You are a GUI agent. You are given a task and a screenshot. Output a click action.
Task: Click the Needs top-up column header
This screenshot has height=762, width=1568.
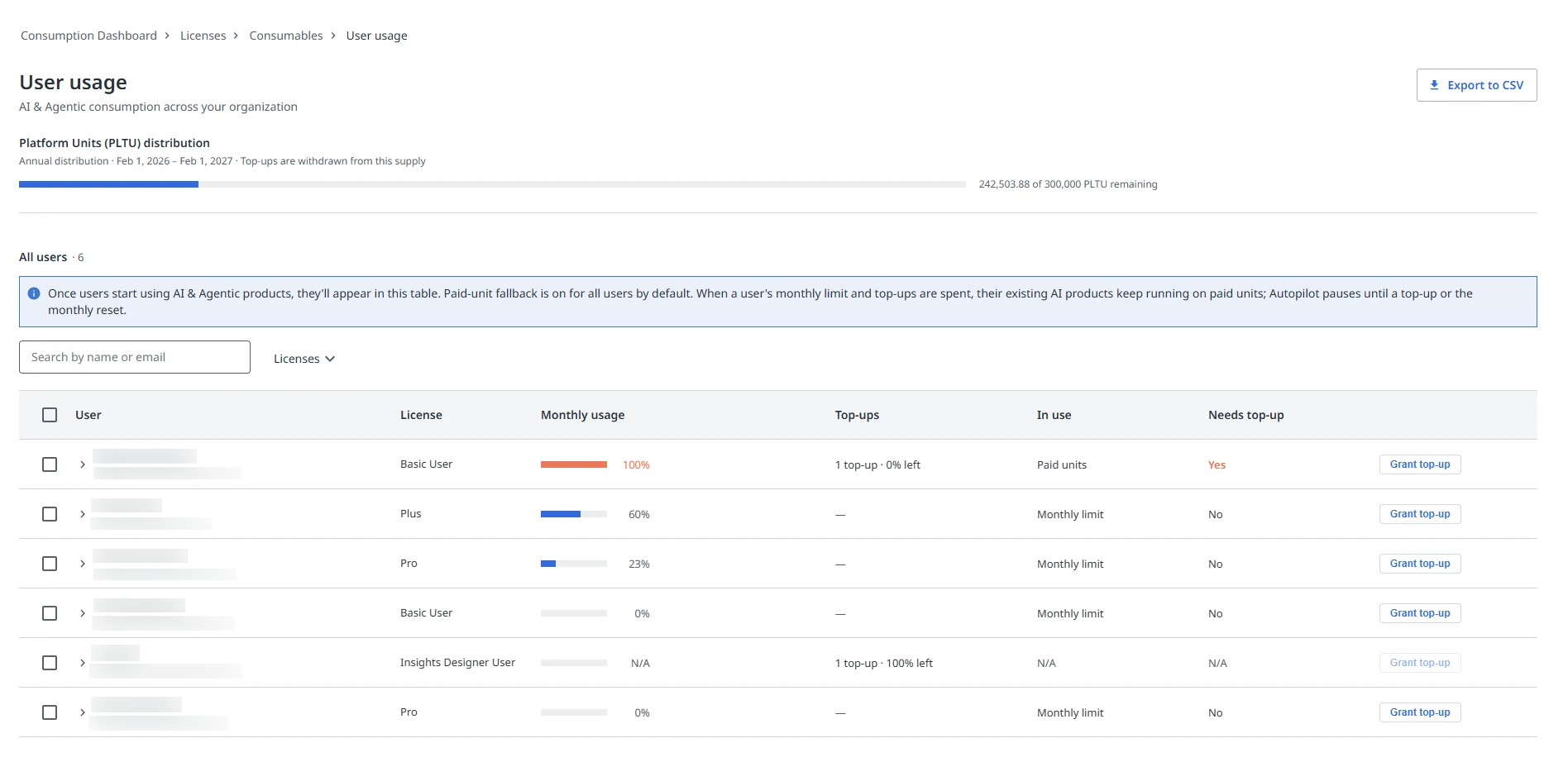click(1245, 415)
